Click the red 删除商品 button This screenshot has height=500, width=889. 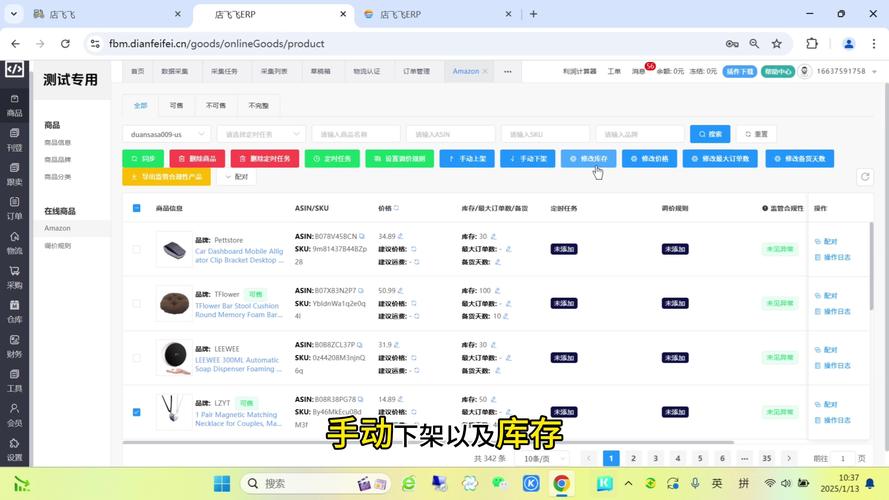tap(197, 159)
